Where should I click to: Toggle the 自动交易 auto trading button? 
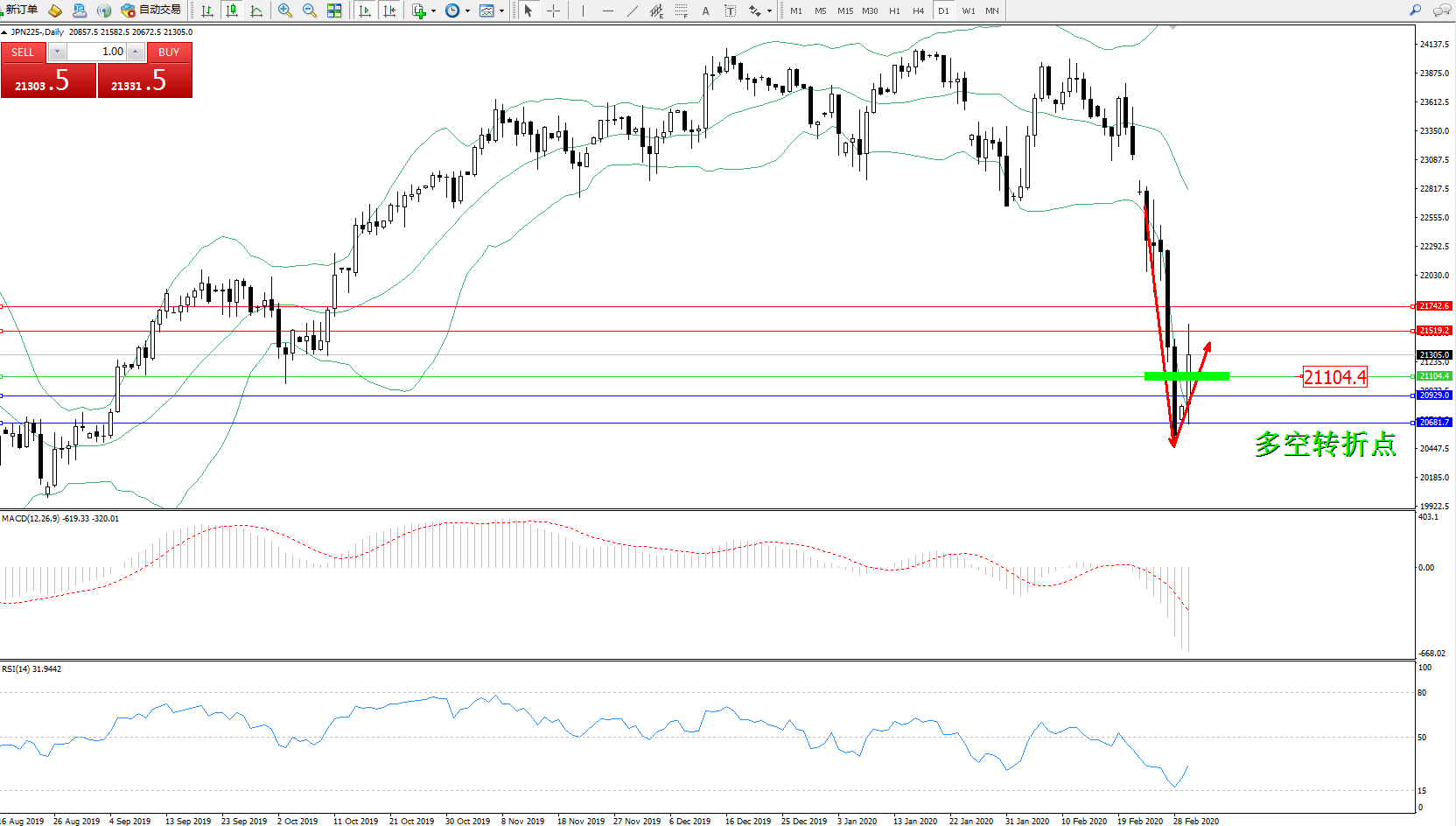point(150,10)
